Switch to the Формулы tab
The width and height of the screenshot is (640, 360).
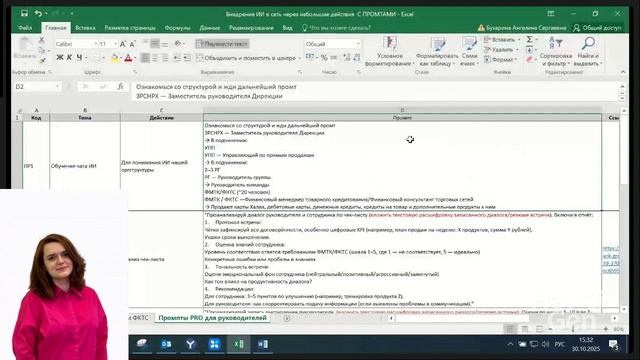click(x=178, y=28)
